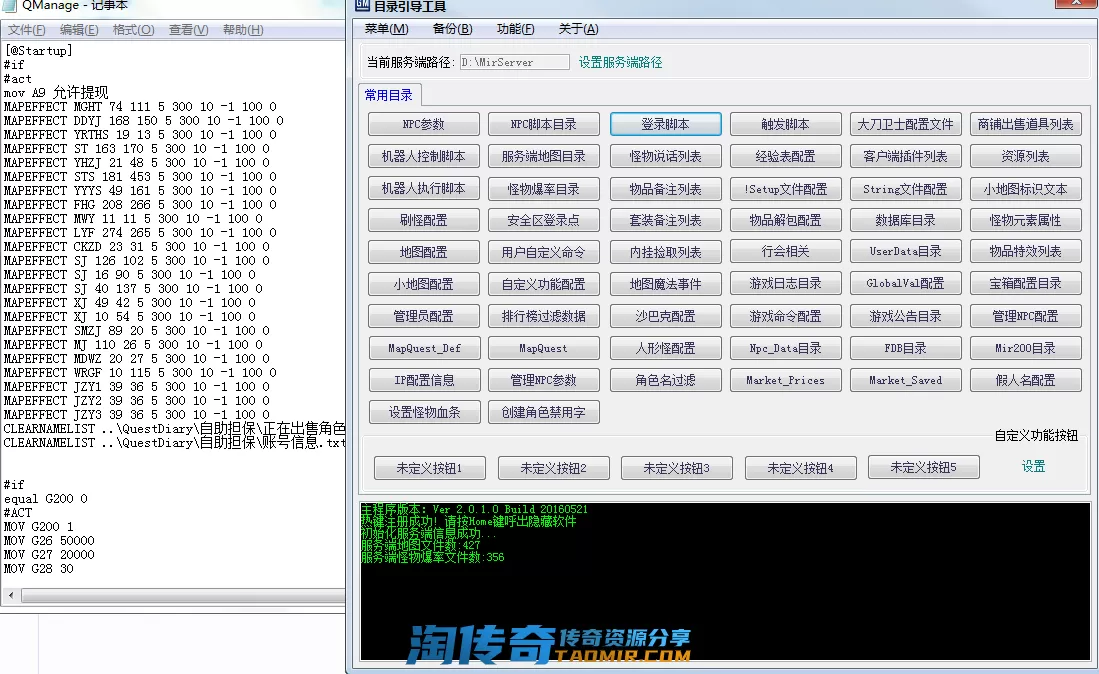Click the MapQuest_Def button
The image size is (1099, 674).
tap(424, 348)
